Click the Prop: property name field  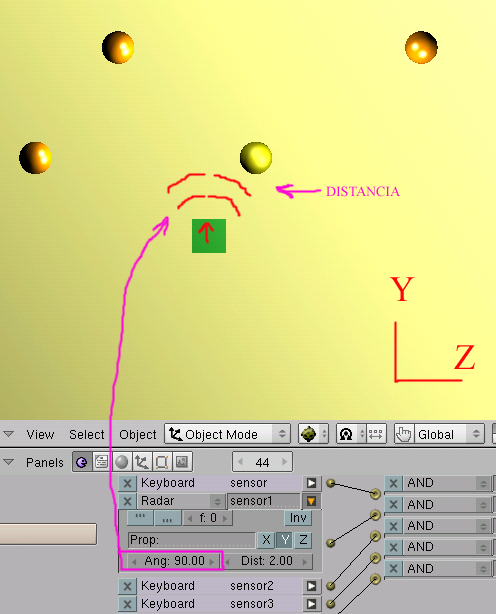pos(192,540)
